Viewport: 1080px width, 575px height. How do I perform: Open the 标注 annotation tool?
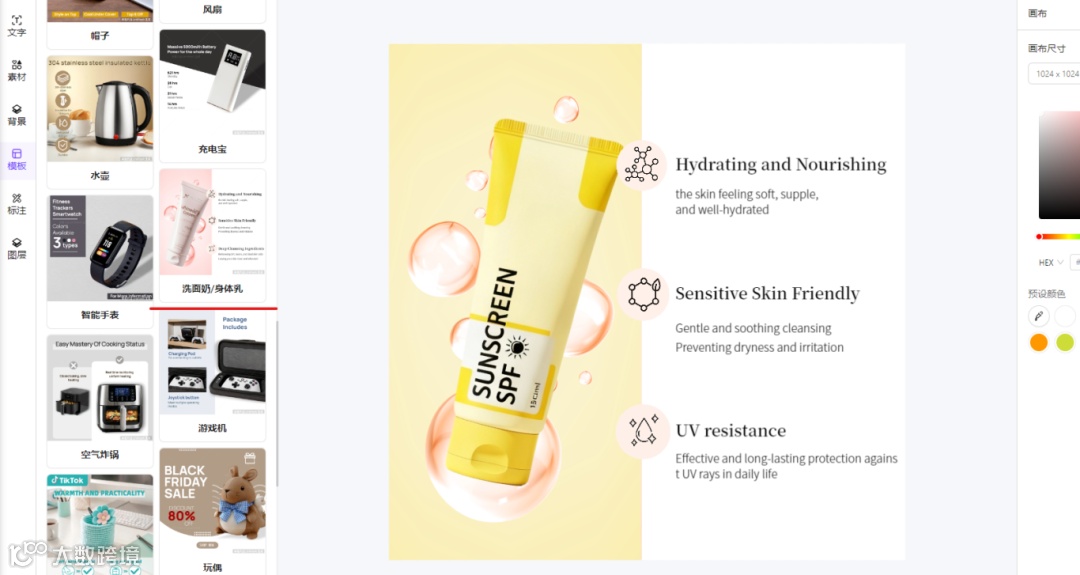[17, 204]
